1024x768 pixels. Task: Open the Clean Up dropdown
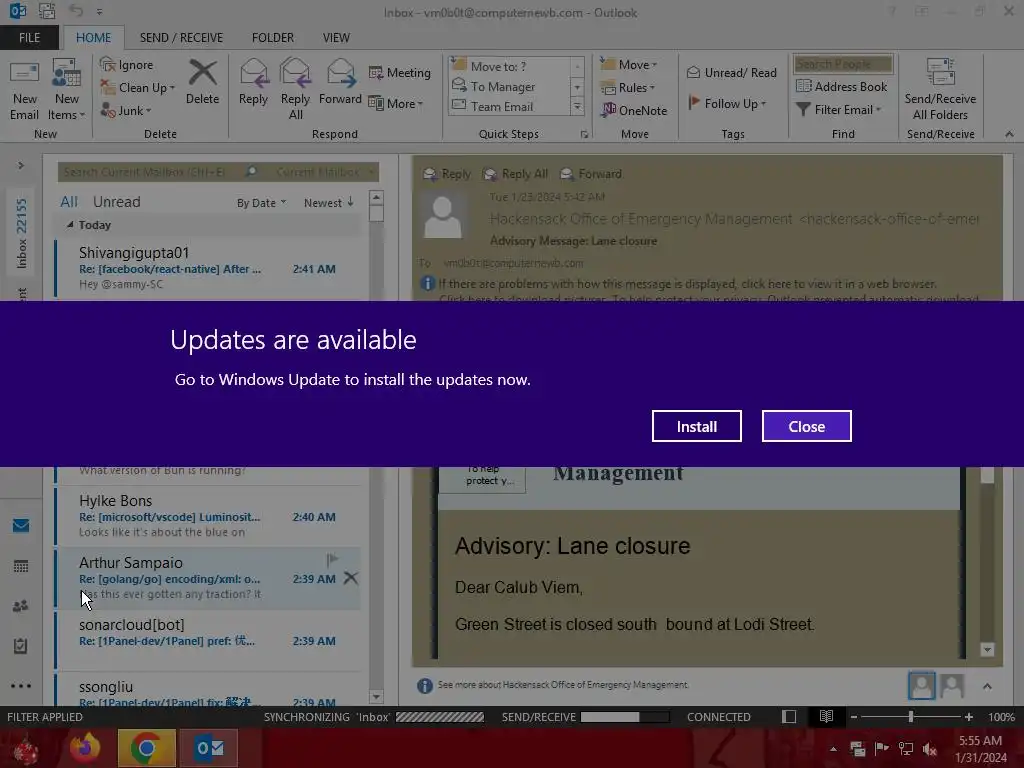[138, 88]
